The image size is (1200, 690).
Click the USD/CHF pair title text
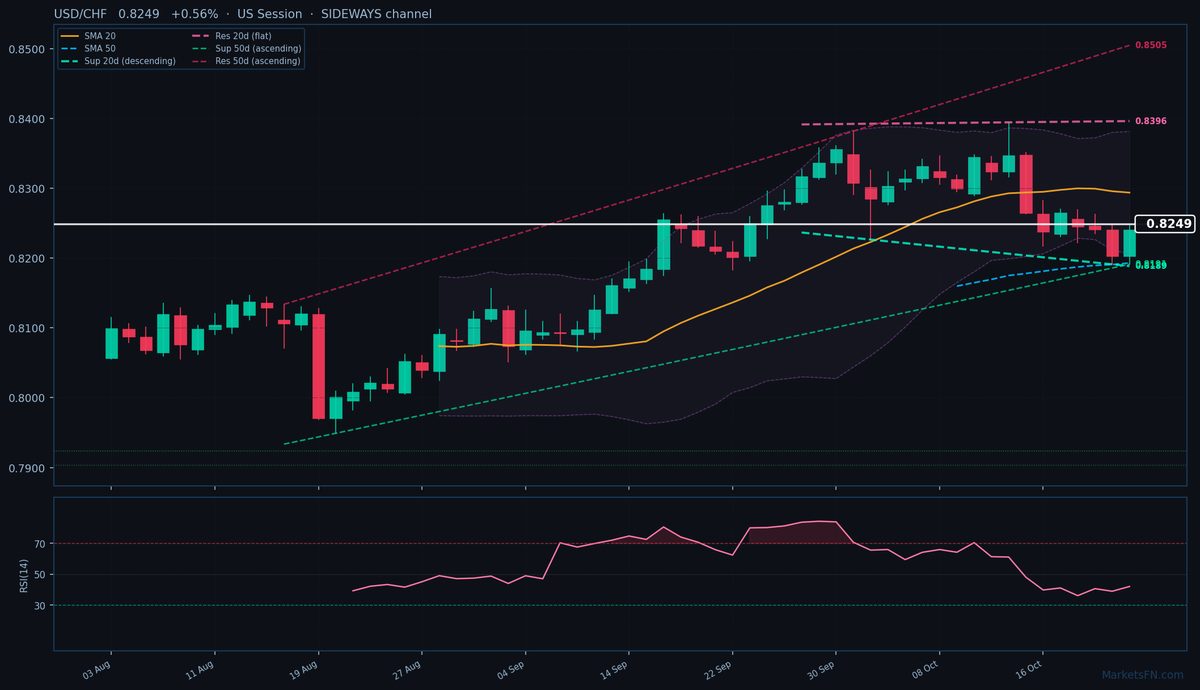(x=81, y=14)
